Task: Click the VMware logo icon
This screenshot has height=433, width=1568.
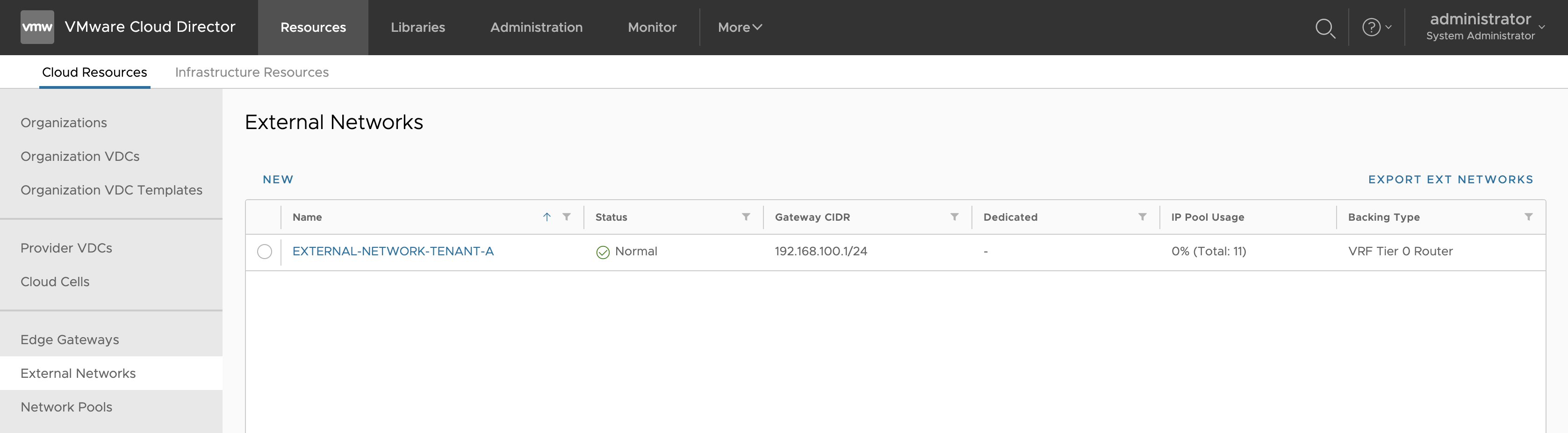Action: [37, 28]
